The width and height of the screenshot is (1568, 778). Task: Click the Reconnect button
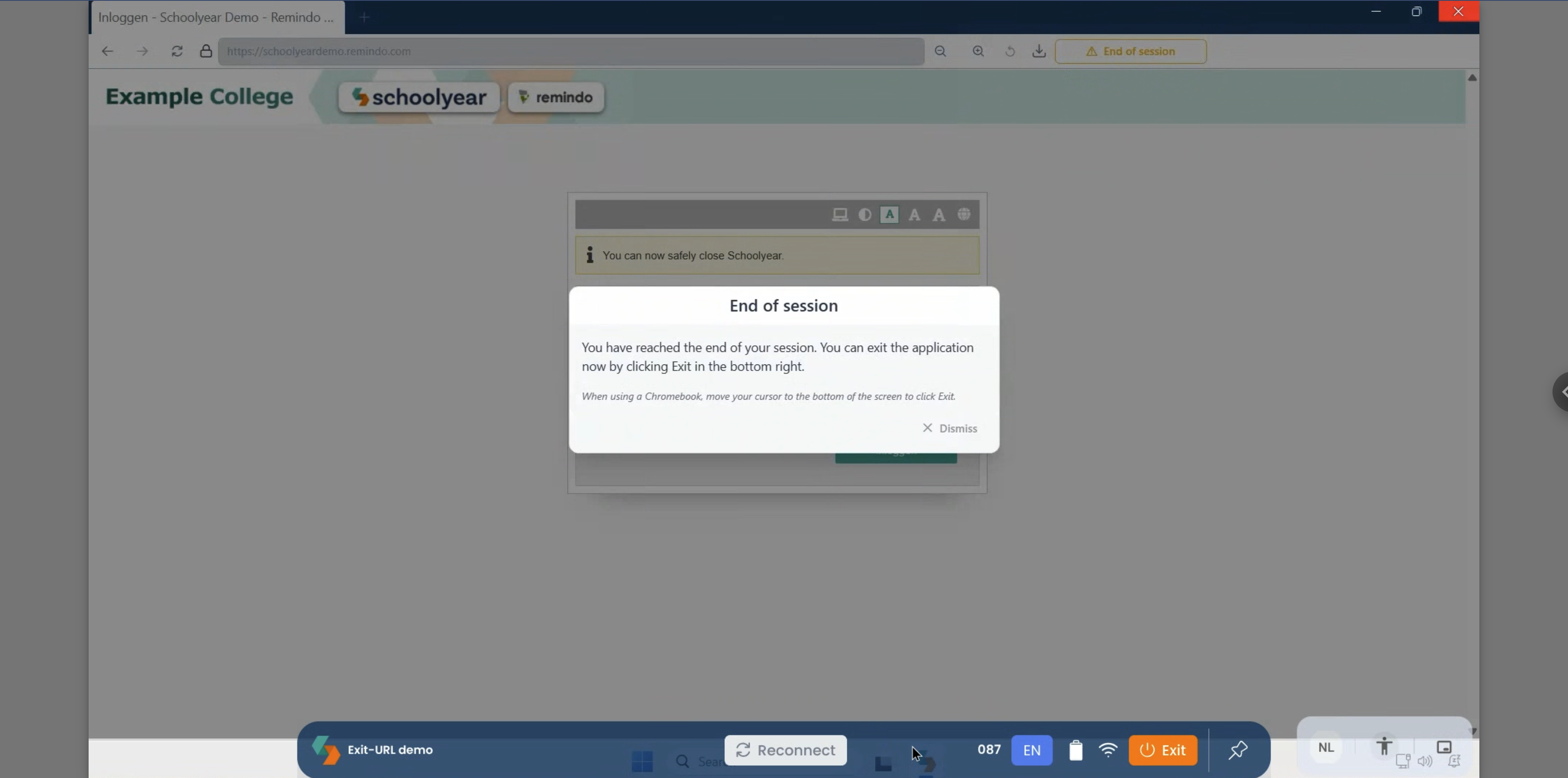[785, 749]
